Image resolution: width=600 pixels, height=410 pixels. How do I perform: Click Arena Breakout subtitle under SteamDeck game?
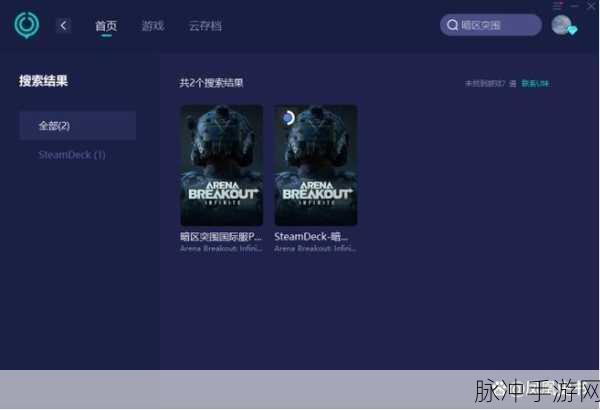[315, 249]
